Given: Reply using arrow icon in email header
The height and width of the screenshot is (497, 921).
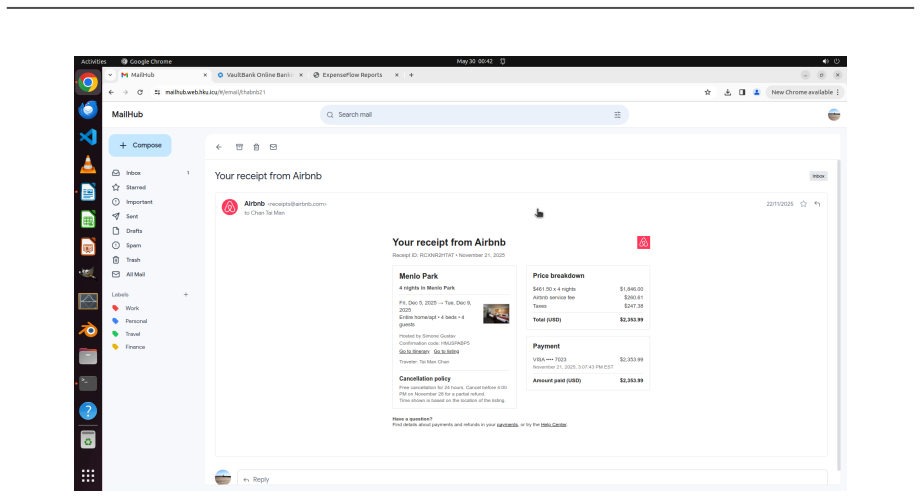Looking at the screenshot, I should 817,204.
